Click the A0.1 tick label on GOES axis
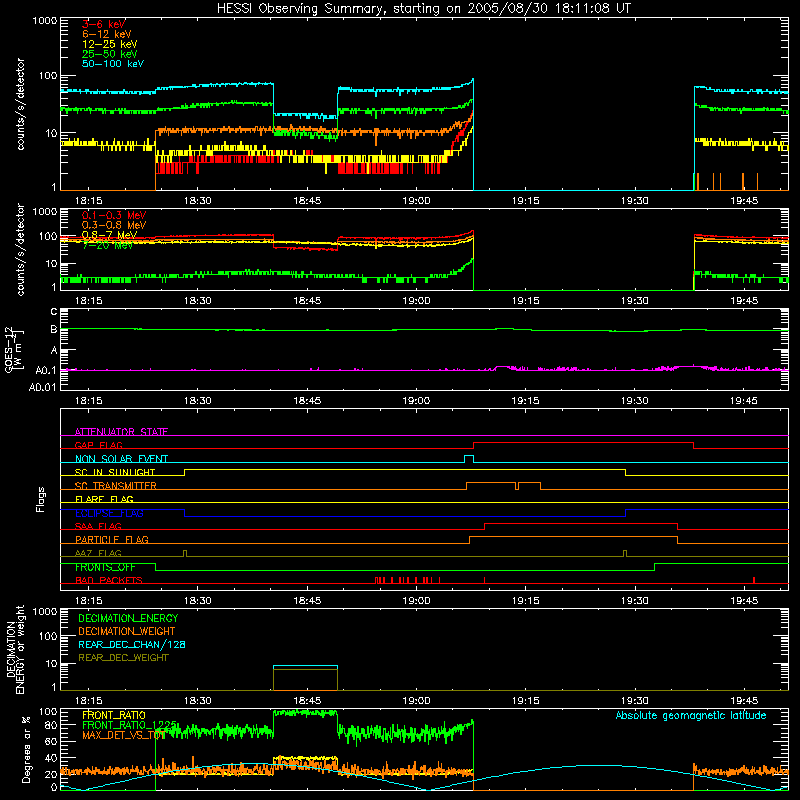This screenshot has height=800, width=800. pyautogui.click(x=46, y=370)
